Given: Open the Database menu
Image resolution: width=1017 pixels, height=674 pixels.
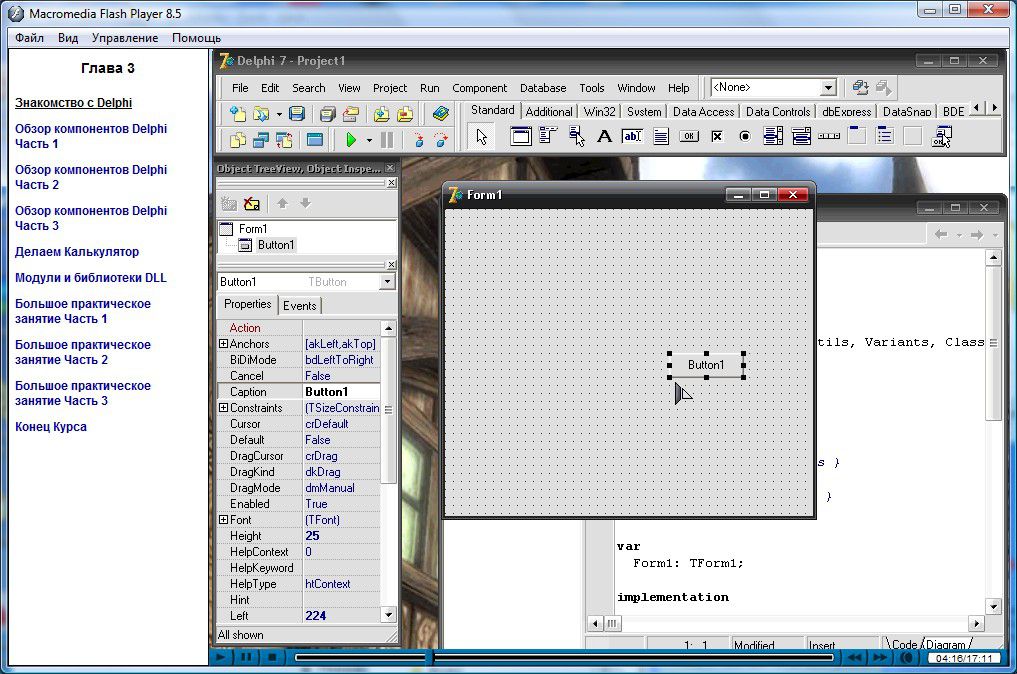Looking at the screenshot, I should [x=543, y=88].
